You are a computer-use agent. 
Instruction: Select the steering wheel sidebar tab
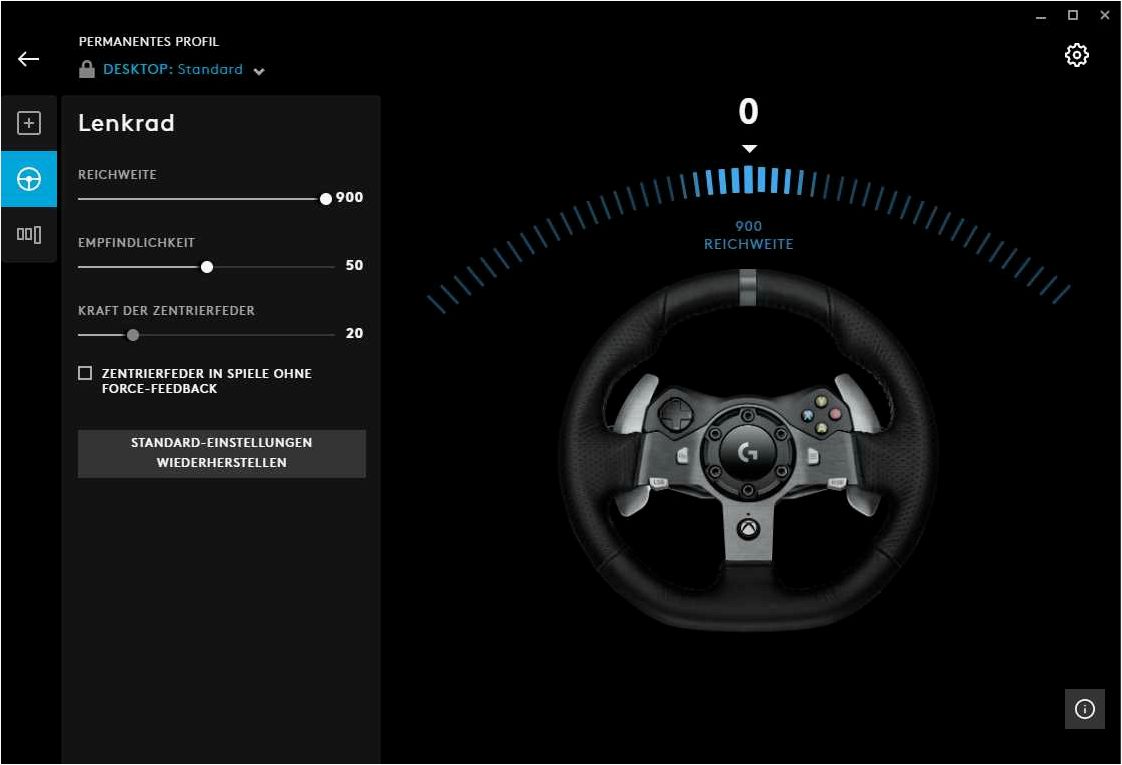coord(29,179)
